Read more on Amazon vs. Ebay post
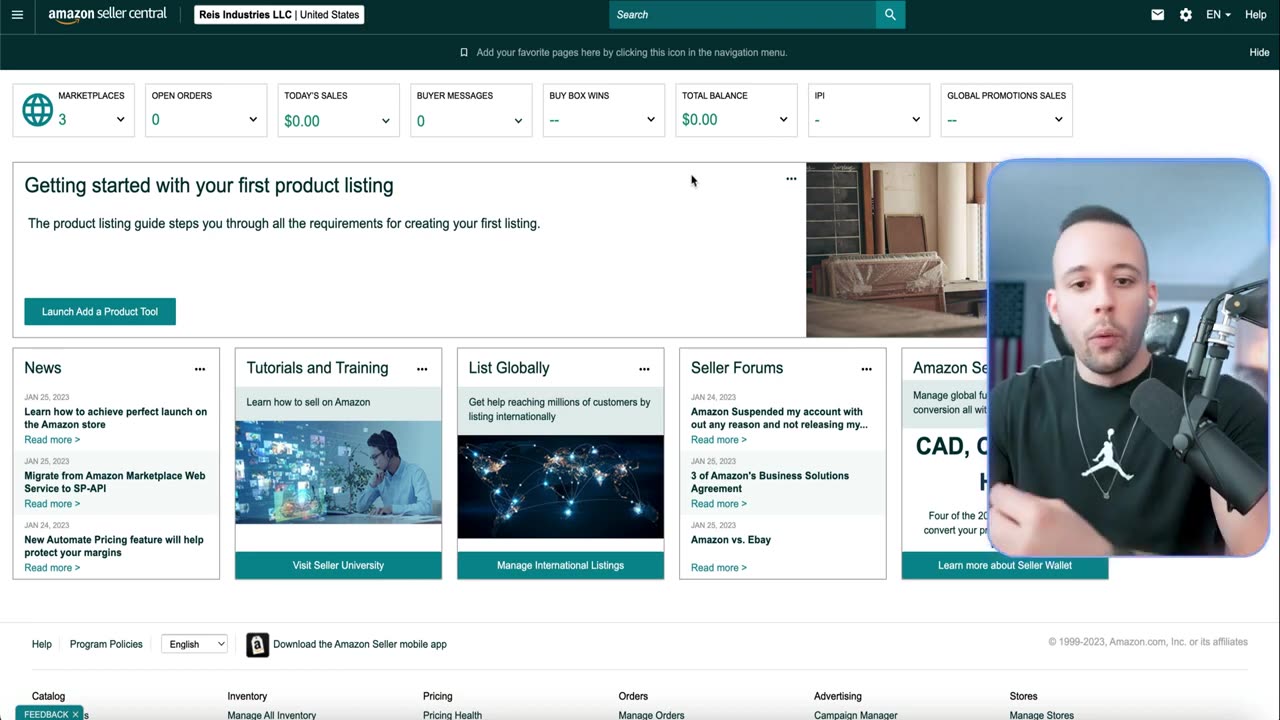1280x720 pixels. tap(718, 568)
